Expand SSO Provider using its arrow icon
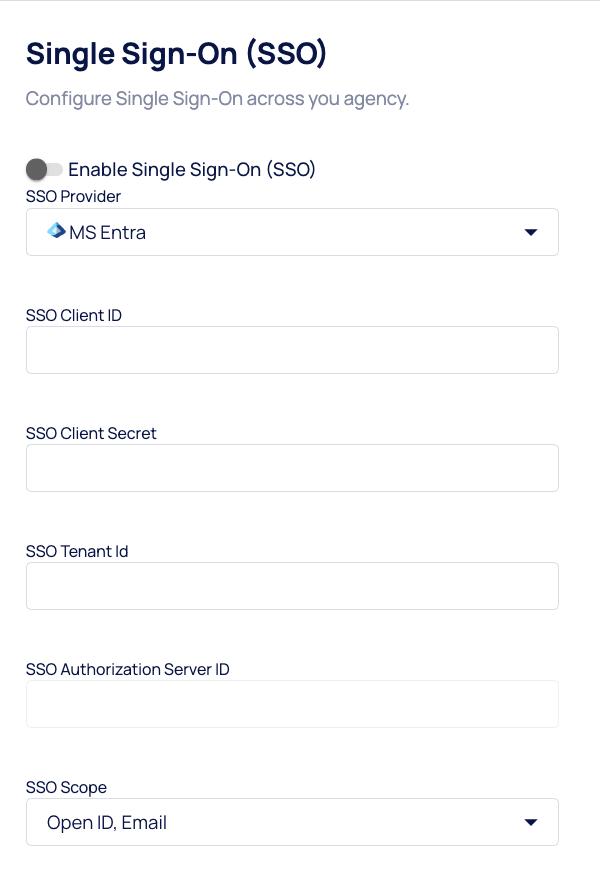 pos(531,233)
